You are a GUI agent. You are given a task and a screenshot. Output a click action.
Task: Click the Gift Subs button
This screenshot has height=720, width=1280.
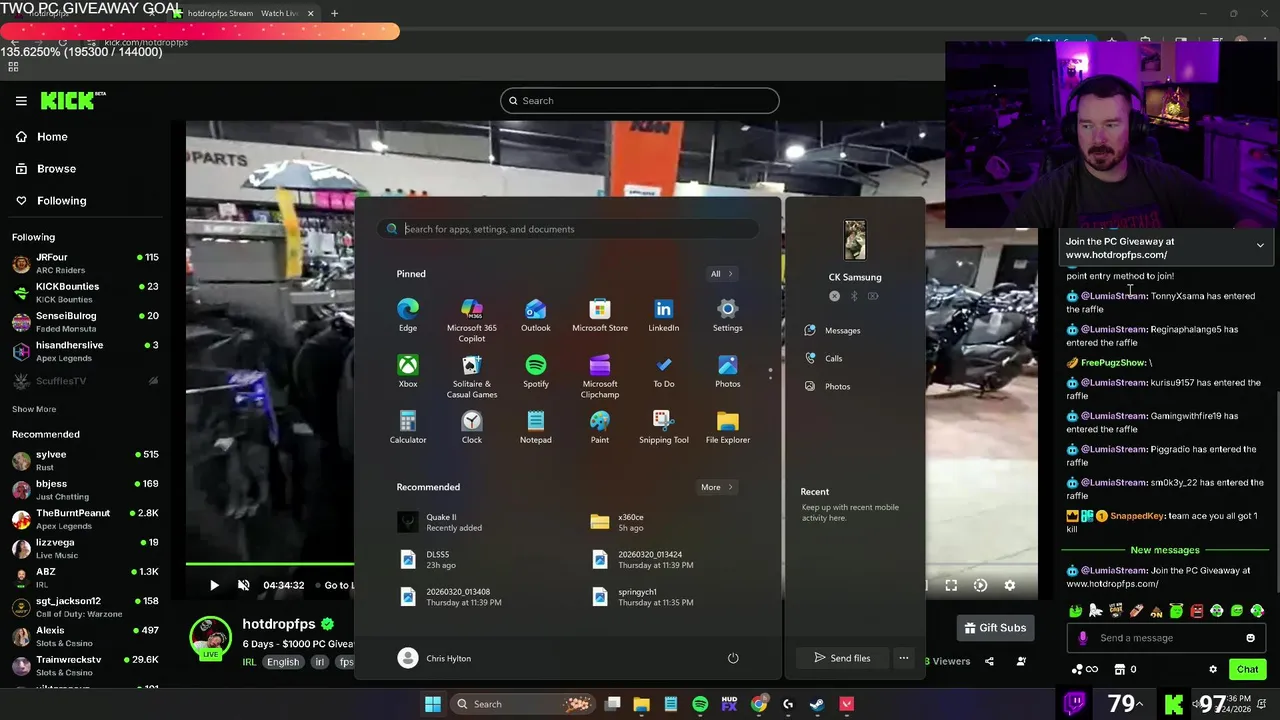(995, 628)
